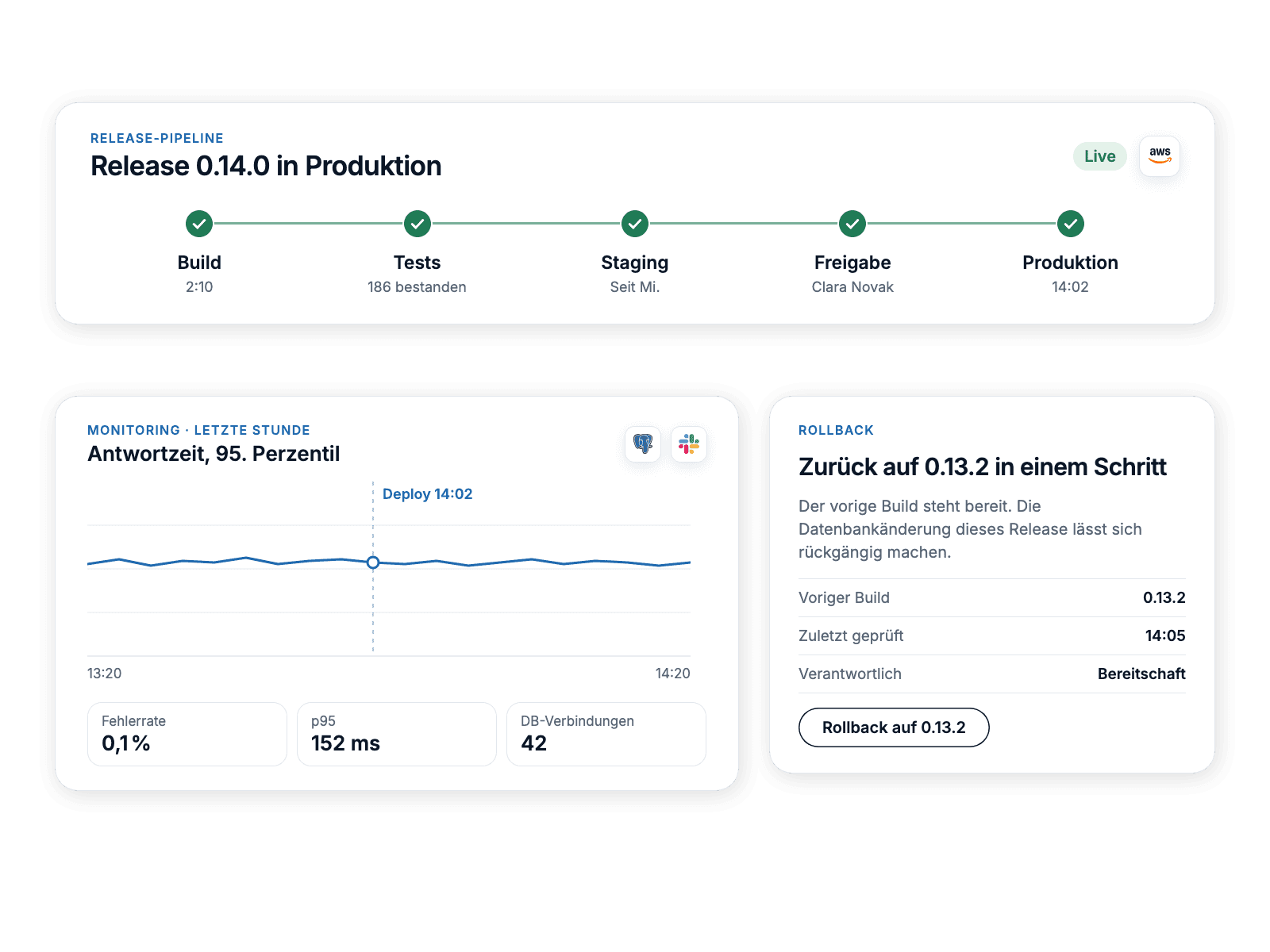Click the Staging step checkmark icon
This screenshot has width=1270, height=952.
pyautogui.click(x=635, y=224)
